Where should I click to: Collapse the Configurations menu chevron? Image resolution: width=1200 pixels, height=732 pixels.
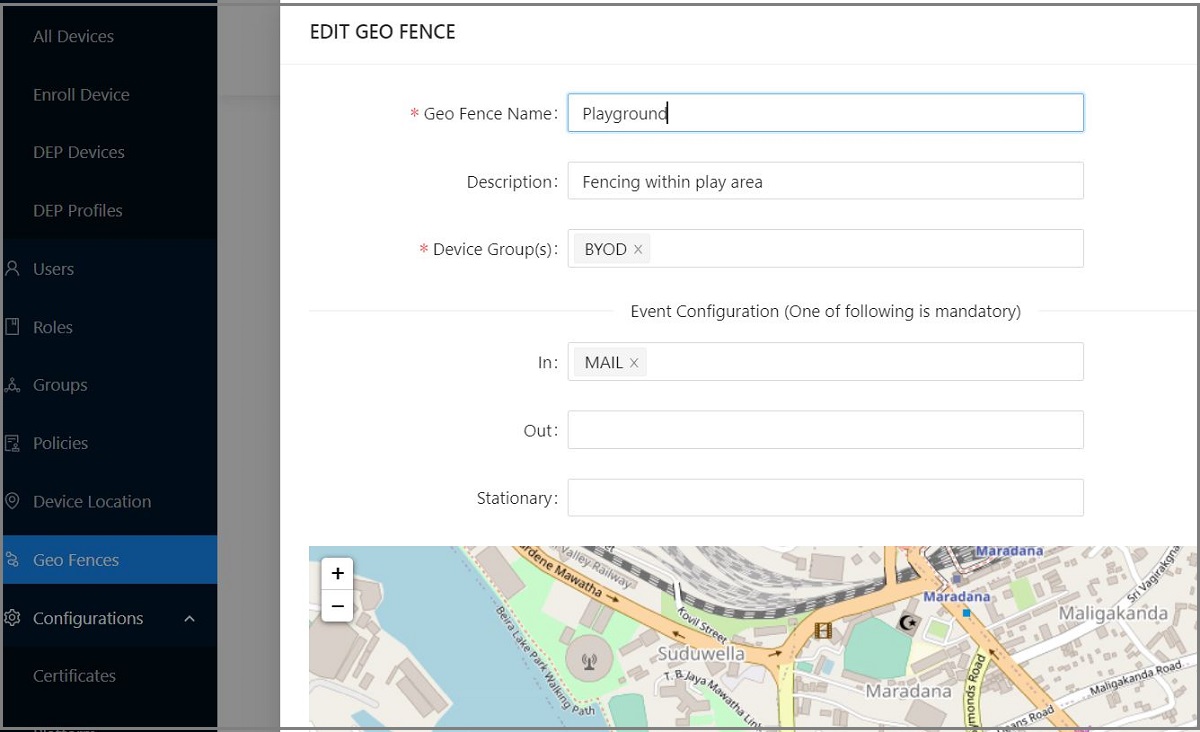click(190, 619)
